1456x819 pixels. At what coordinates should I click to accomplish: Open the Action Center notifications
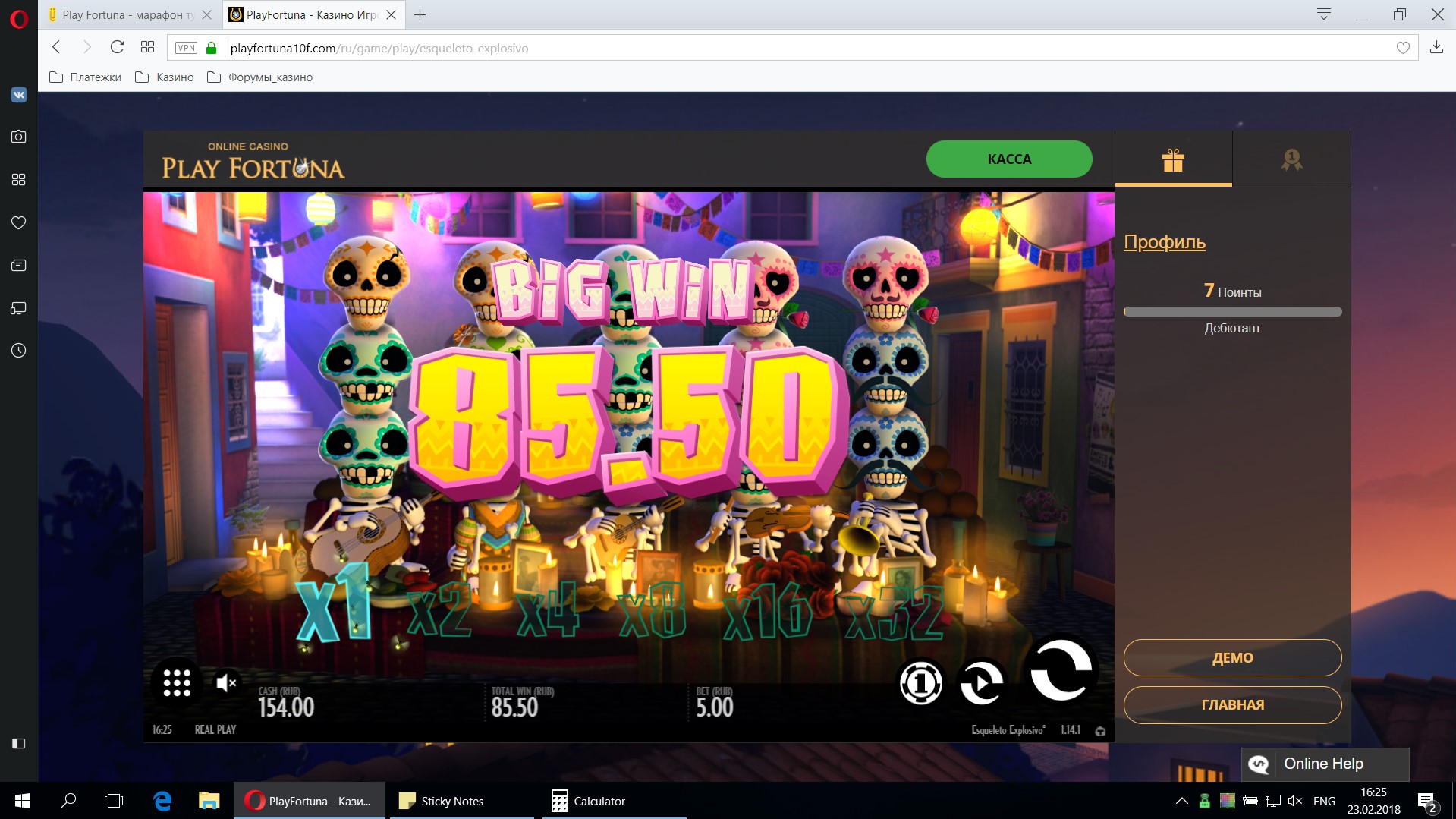1427,802
